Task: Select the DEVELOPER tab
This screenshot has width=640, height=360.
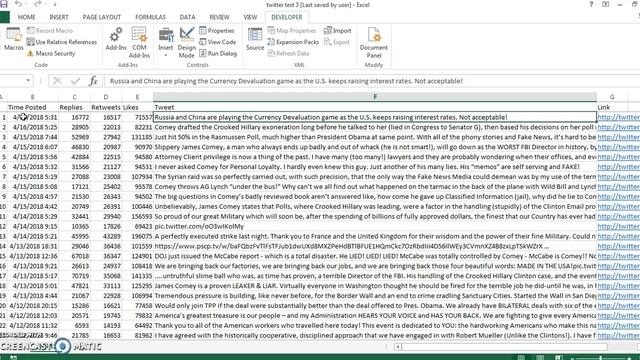Action: [x=287, y=17]
